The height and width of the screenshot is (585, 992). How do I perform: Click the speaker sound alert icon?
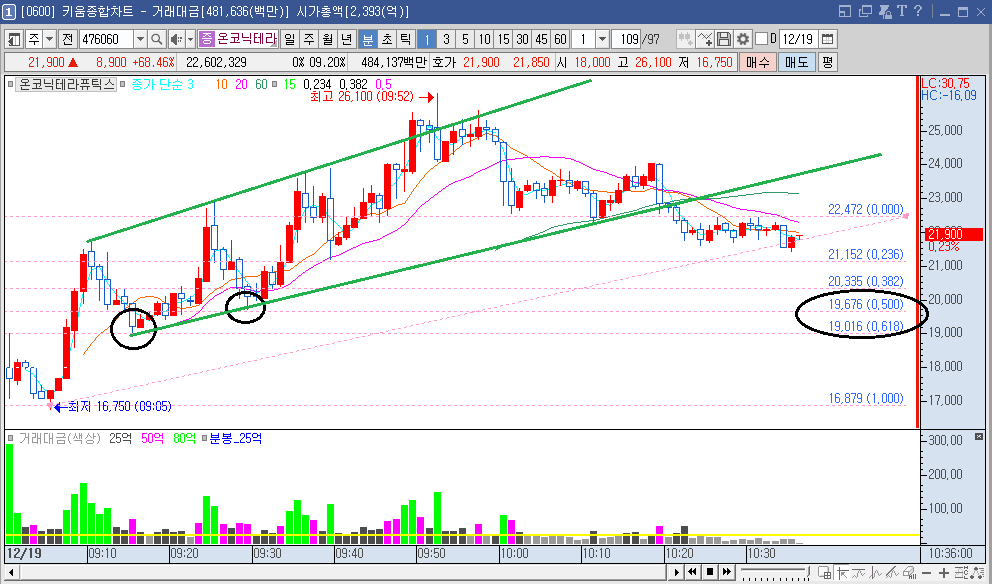(175, 39)
